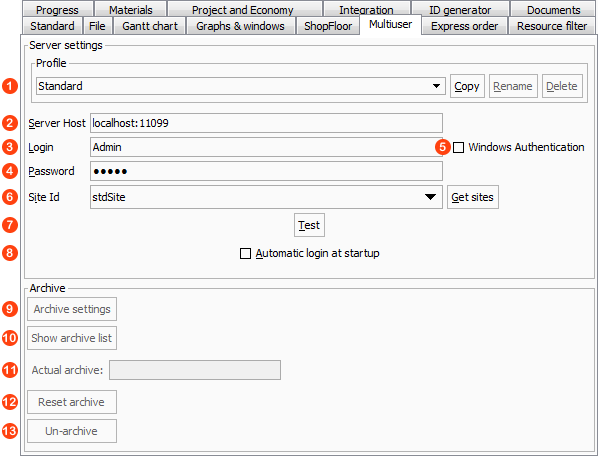The height and width of the screenshot is (456, 598).
Task: Click the red marker 9 by Archive settings
Action: 10,309
